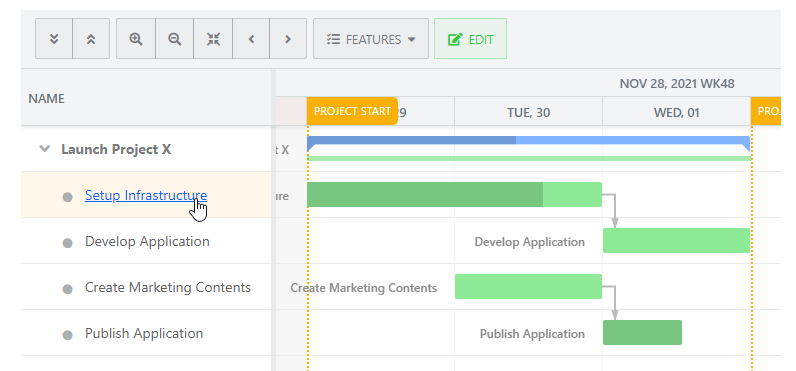
Task: Click the Develop Application green task bar
Action: coord(676,241)
